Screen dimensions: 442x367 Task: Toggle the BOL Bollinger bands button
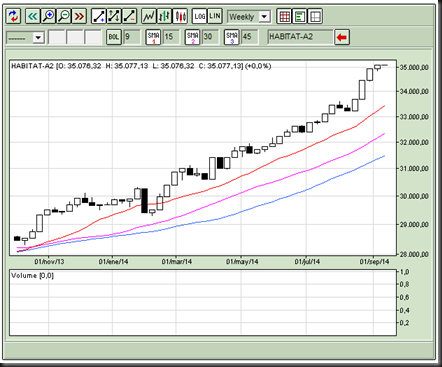114,37
